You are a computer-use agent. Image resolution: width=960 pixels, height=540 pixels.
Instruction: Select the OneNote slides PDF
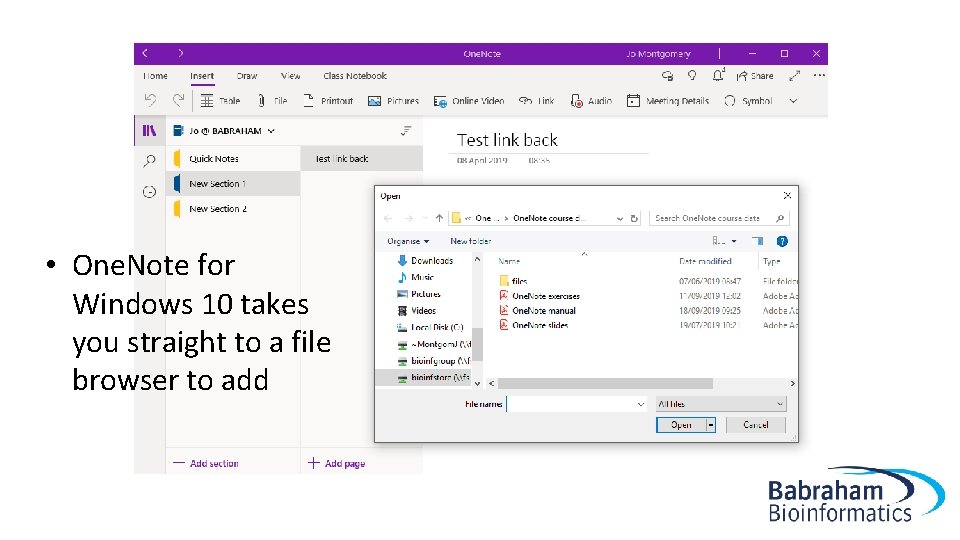click(x=534, y=325)
